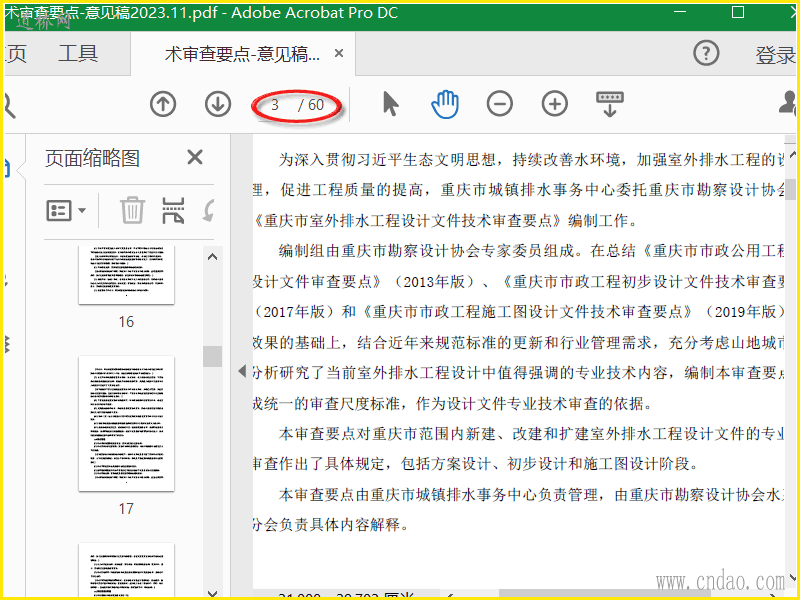Click the page label 16 under thumbnail
Viewport: 800px width, 600px height.
[127, 321]
